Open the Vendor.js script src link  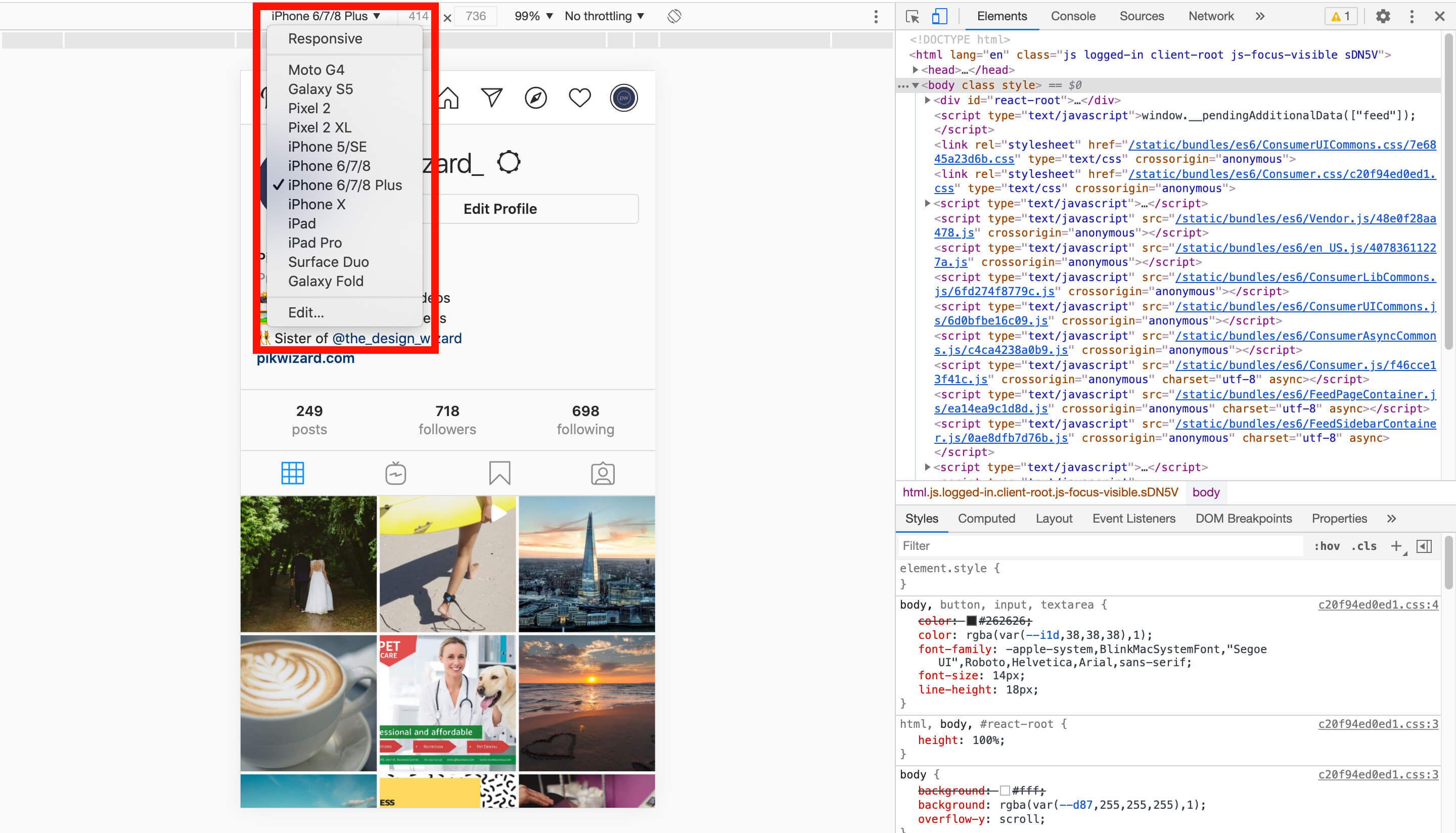1185,225
